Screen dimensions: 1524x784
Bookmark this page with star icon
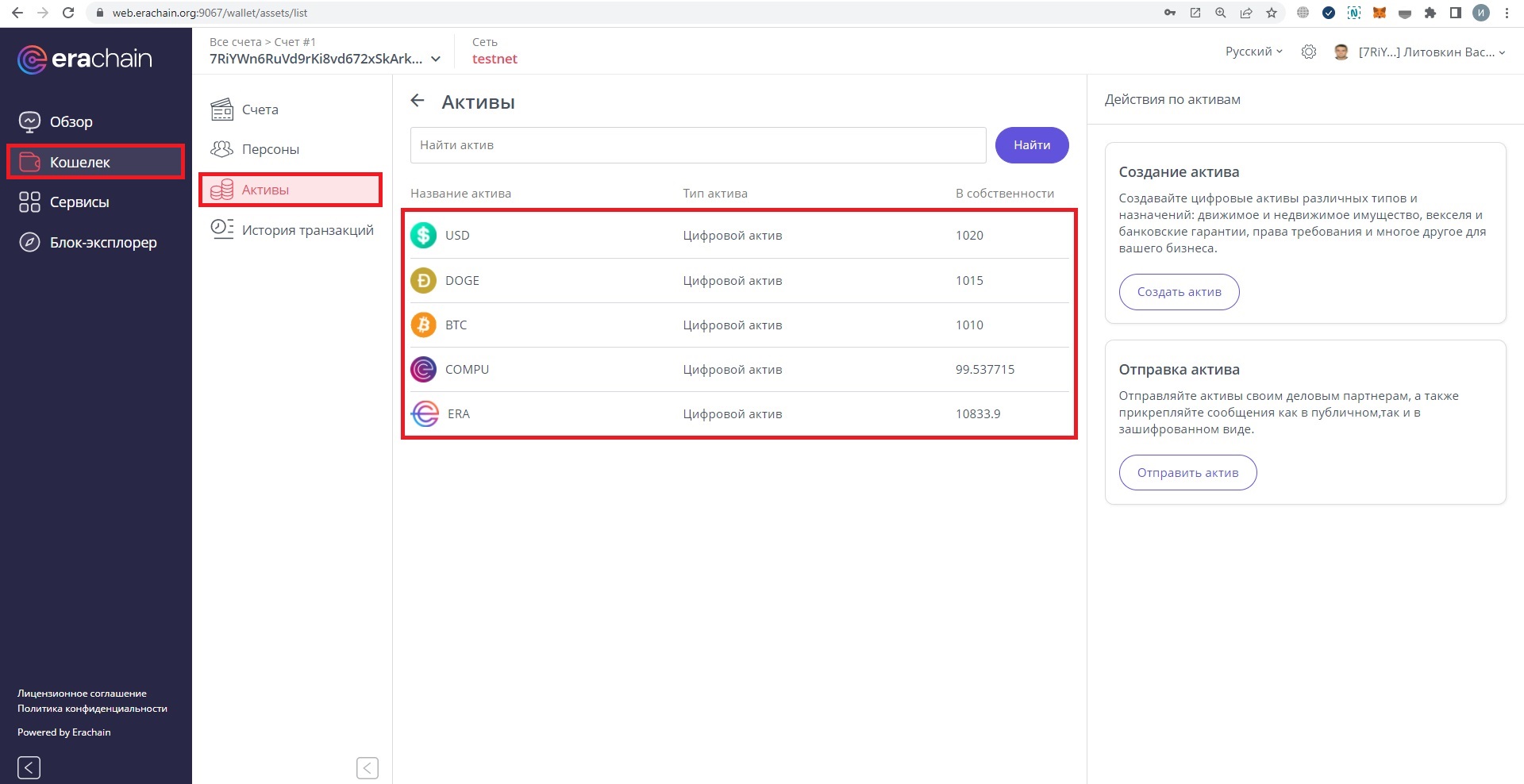coord(1272,13)
